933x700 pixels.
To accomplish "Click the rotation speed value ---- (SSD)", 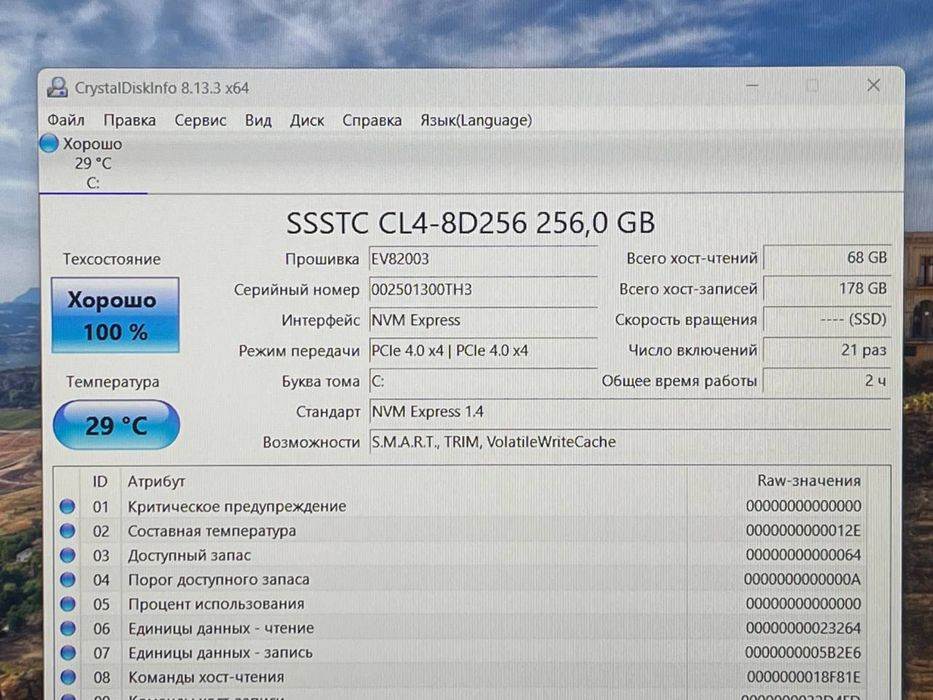I will point(827,320).
